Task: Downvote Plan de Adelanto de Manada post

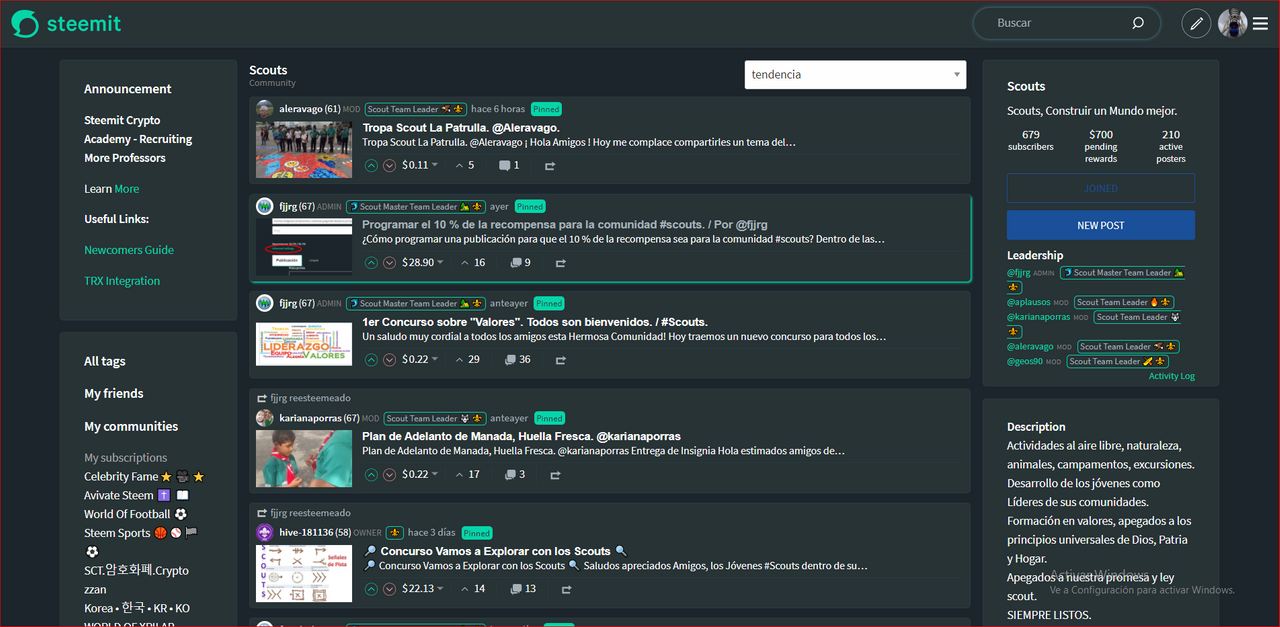Action: coord(390,475)
